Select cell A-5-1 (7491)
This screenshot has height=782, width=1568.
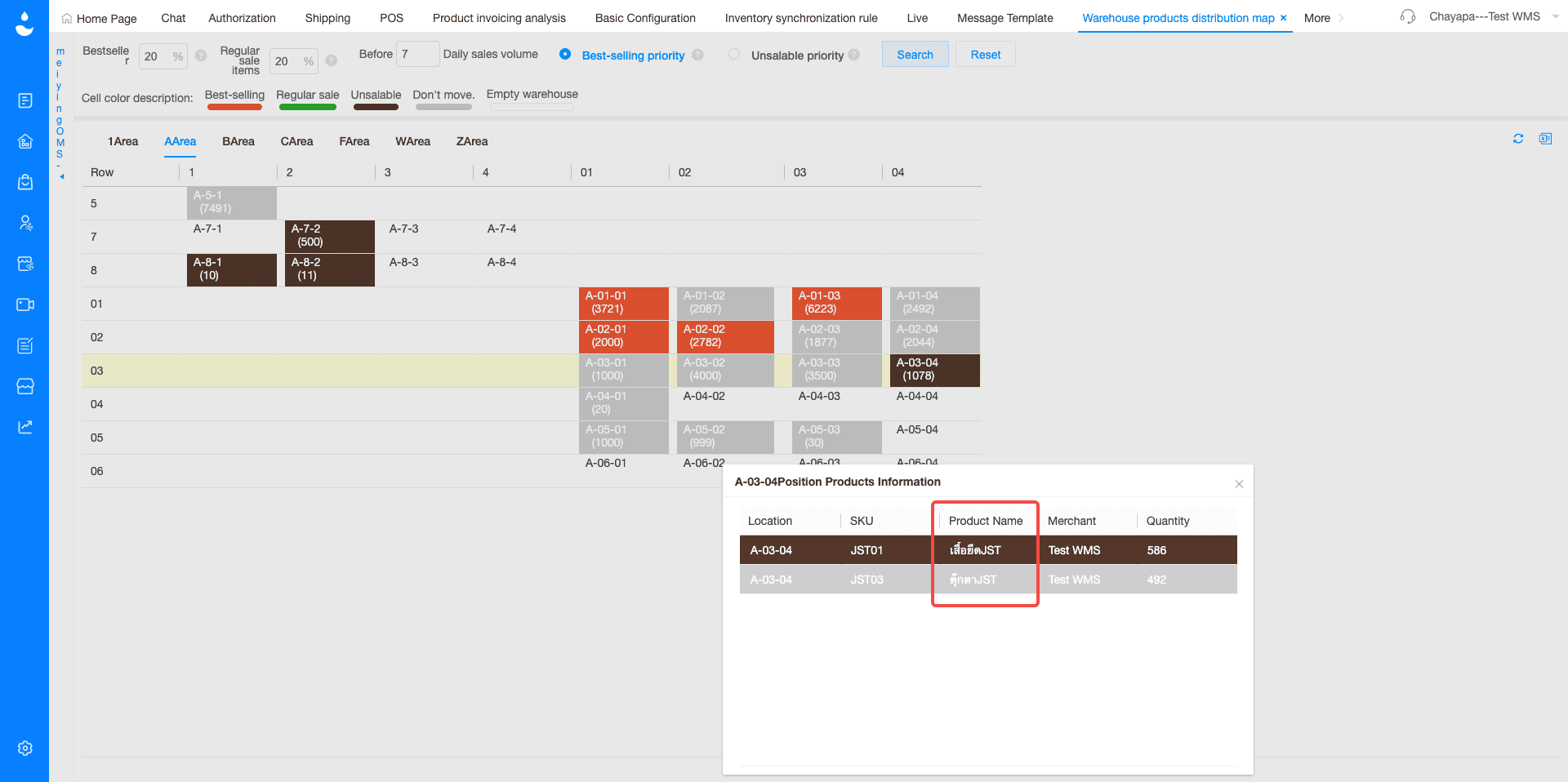pos(232,202)
